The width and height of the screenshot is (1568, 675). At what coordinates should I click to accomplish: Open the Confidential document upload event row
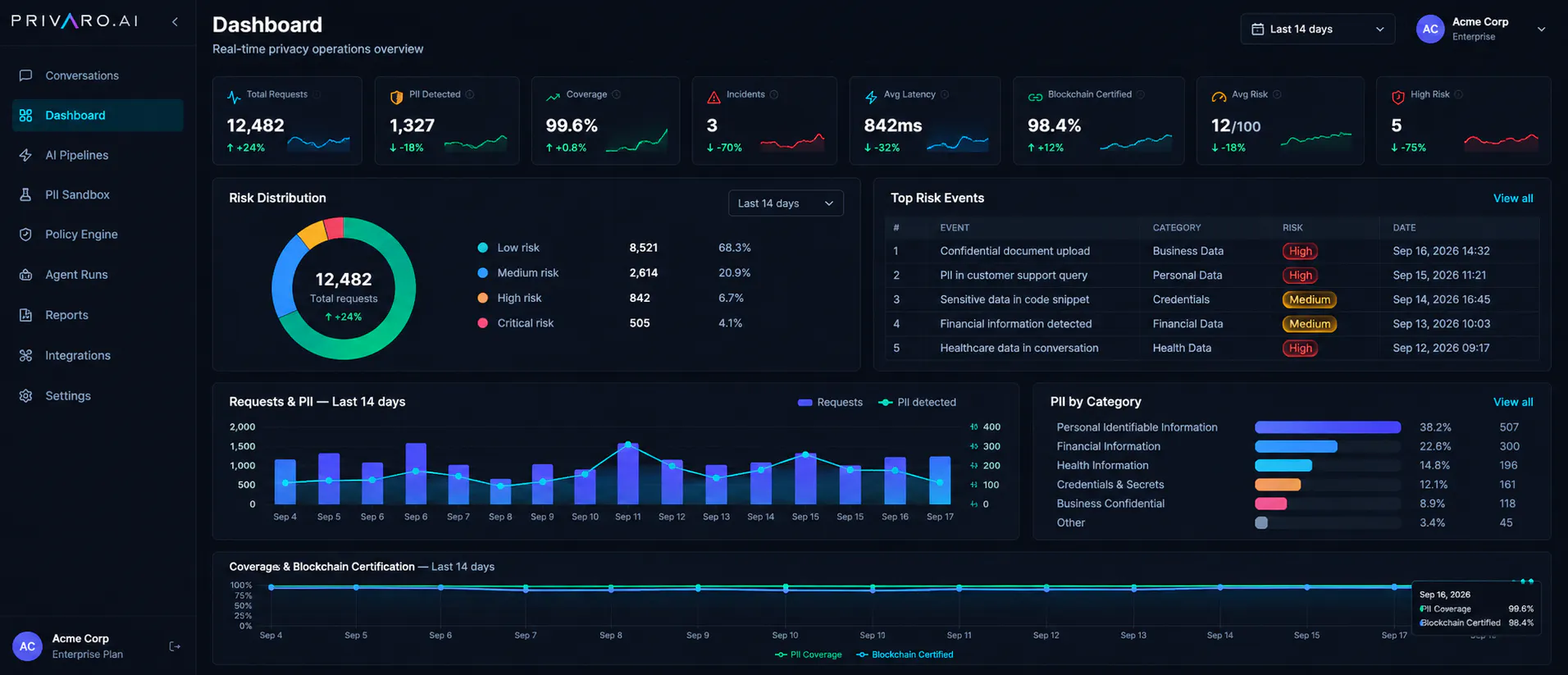coord(1212,251)
